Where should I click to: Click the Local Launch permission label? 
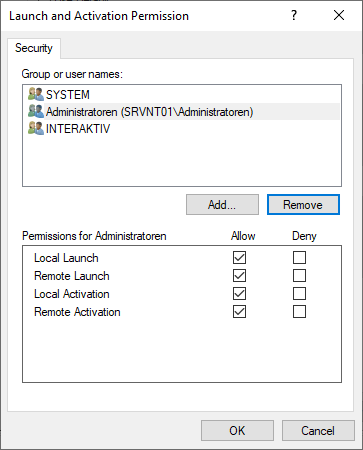click(x=66, y=258)
